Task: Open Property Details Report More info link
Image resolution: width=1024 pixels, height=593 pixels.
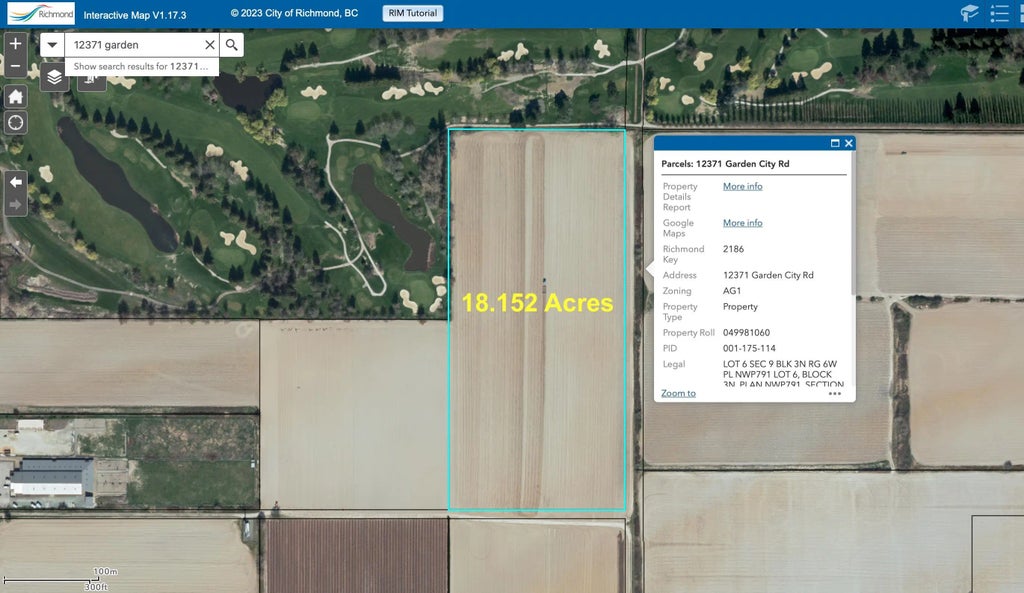Action: click(x=742, y=186)
